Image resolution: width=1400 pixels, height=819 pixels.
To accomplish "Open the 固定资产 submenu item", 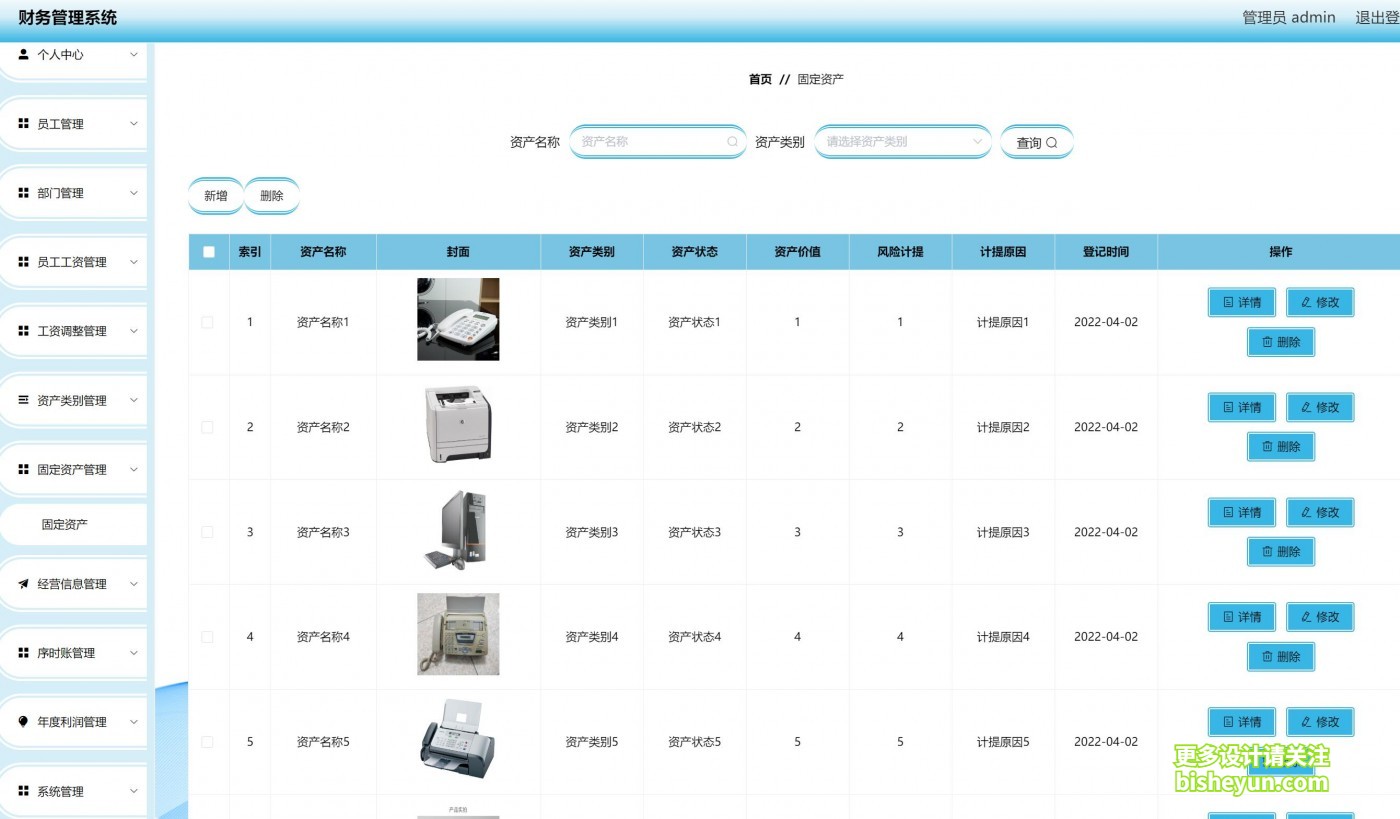I will point(73,524).
